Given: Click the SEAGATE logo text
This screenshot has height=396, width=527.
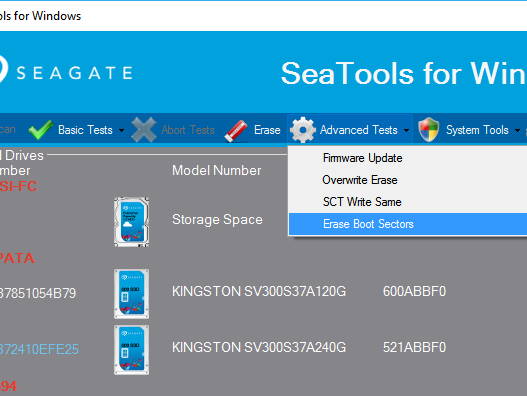Looking at the screenshot, I should click(75, 73).
